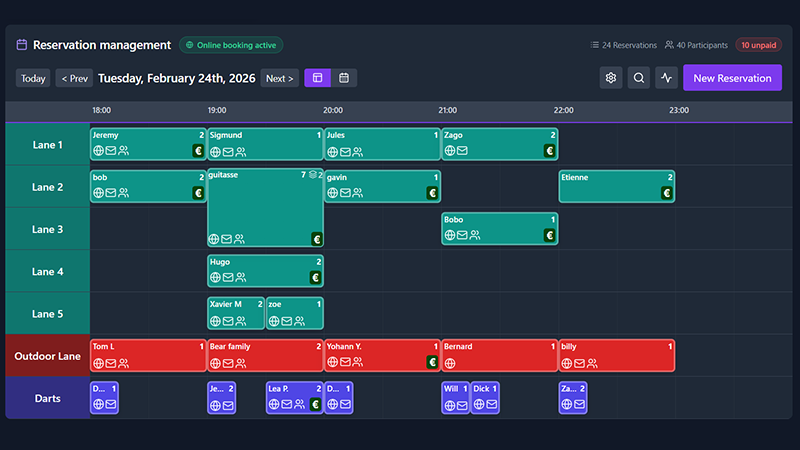This screenshot has width=800, height=450.
Task: Click the 10 unpaid badge
Action: (758, 45)
